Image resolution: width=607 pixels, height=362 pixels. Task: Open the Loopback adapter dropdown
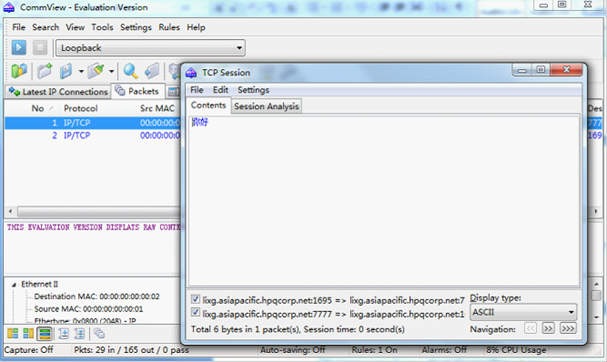click(x=150, y=48)
